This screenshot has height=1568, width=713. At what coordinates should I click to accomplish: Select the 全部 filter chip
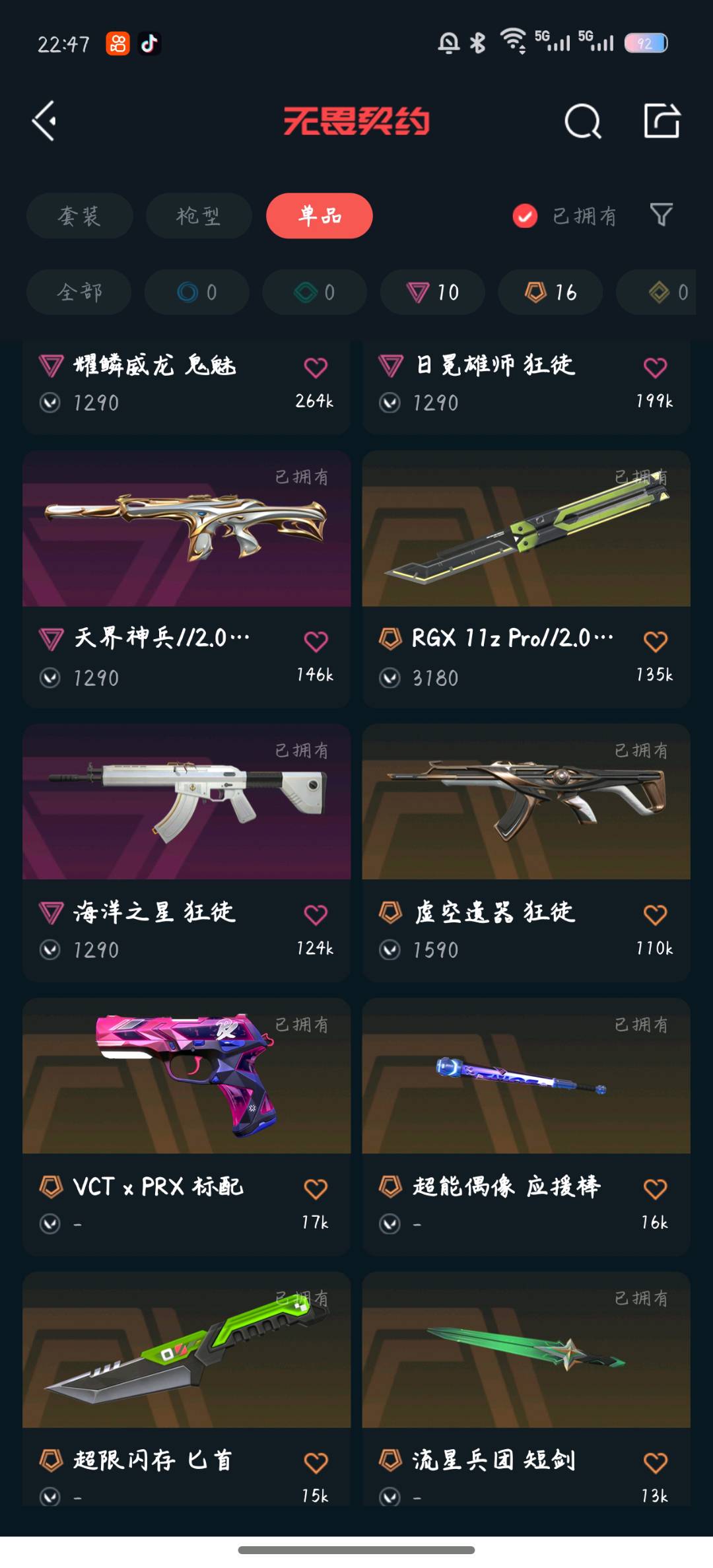pyautogui.click(x=79, y=292)
